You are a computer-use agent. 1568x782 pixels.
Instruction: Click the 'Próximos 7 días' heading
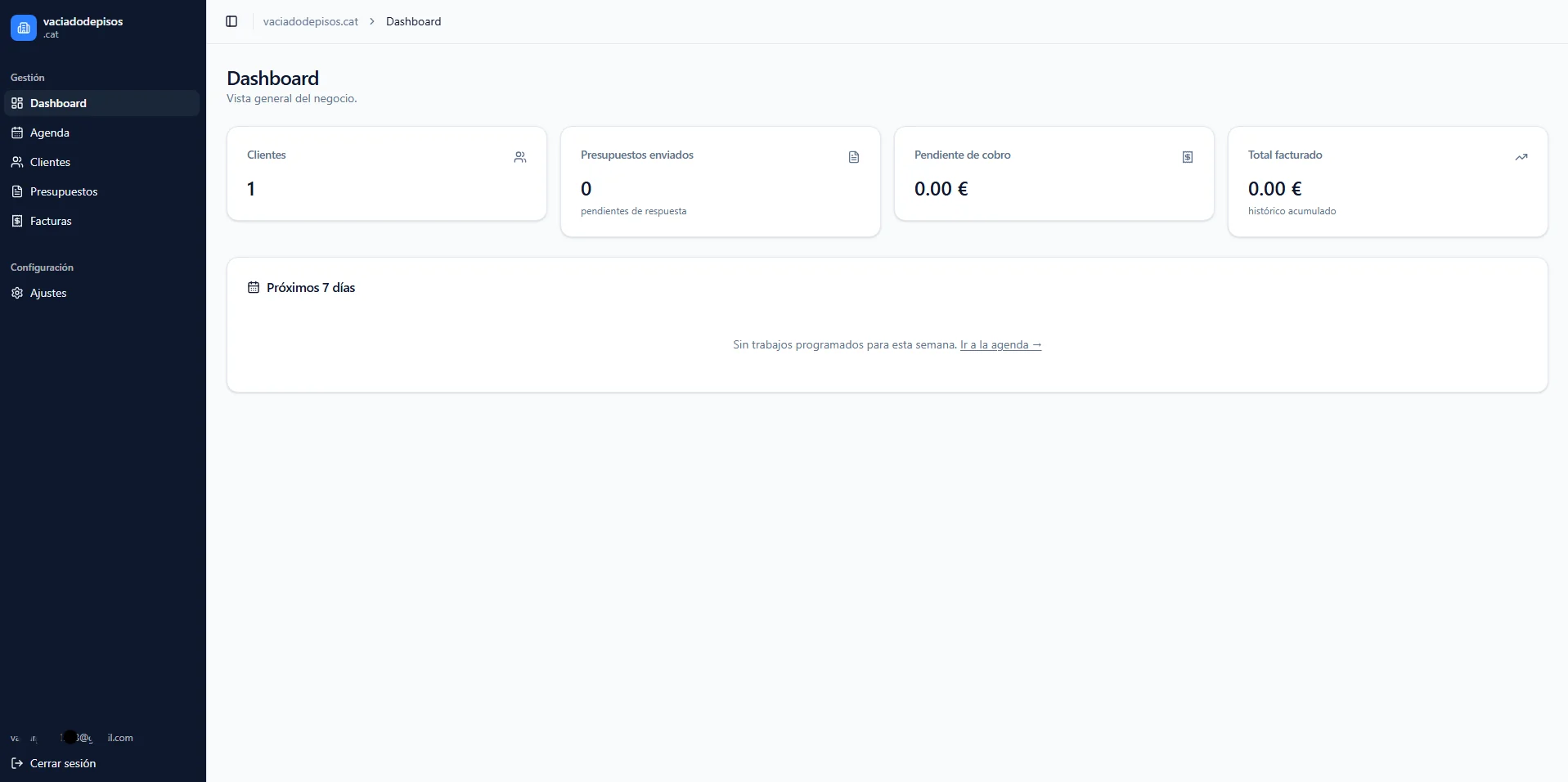[311, 287]
